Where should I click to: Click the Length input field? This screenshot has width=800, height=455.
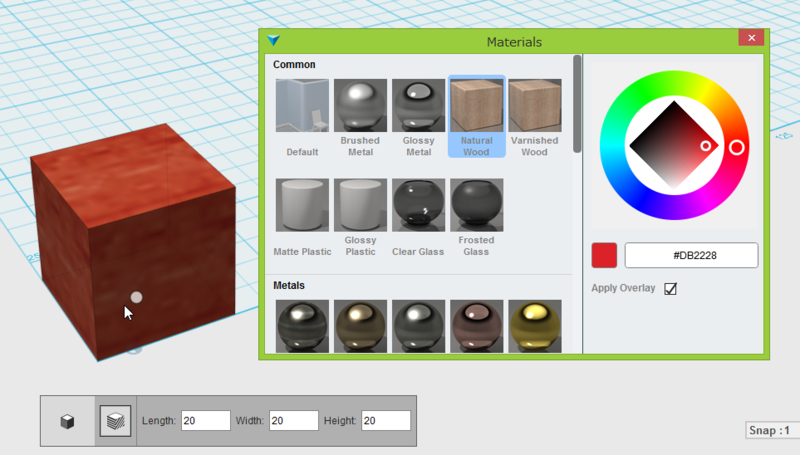click(206, 421)
